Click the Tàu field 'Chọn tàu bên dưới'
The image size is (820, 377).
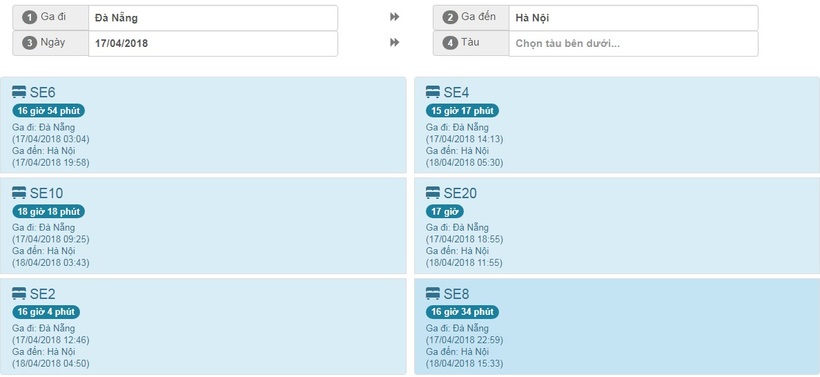point(633,43)
